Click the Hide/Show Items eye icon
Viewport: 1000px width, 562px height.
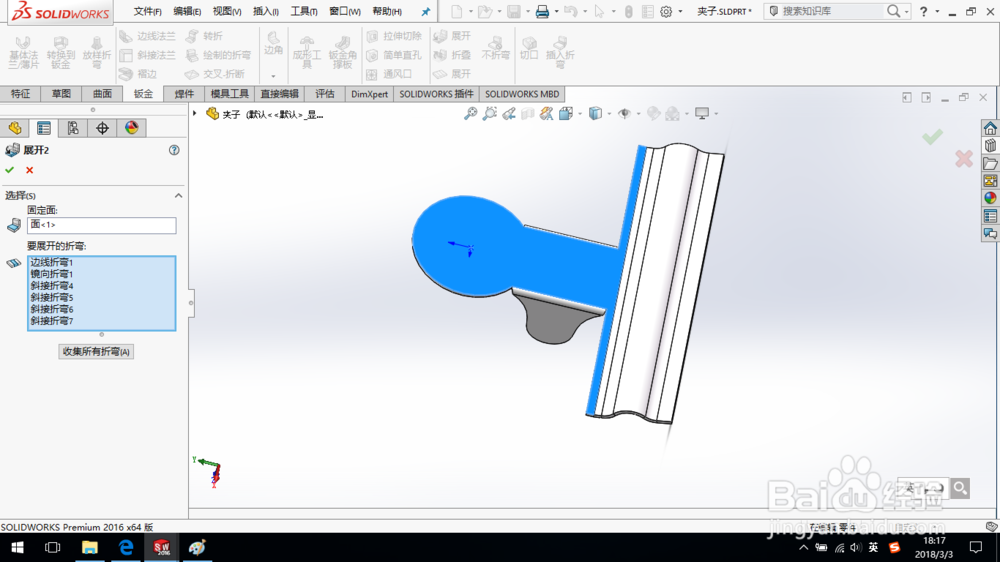click(624, 114)
